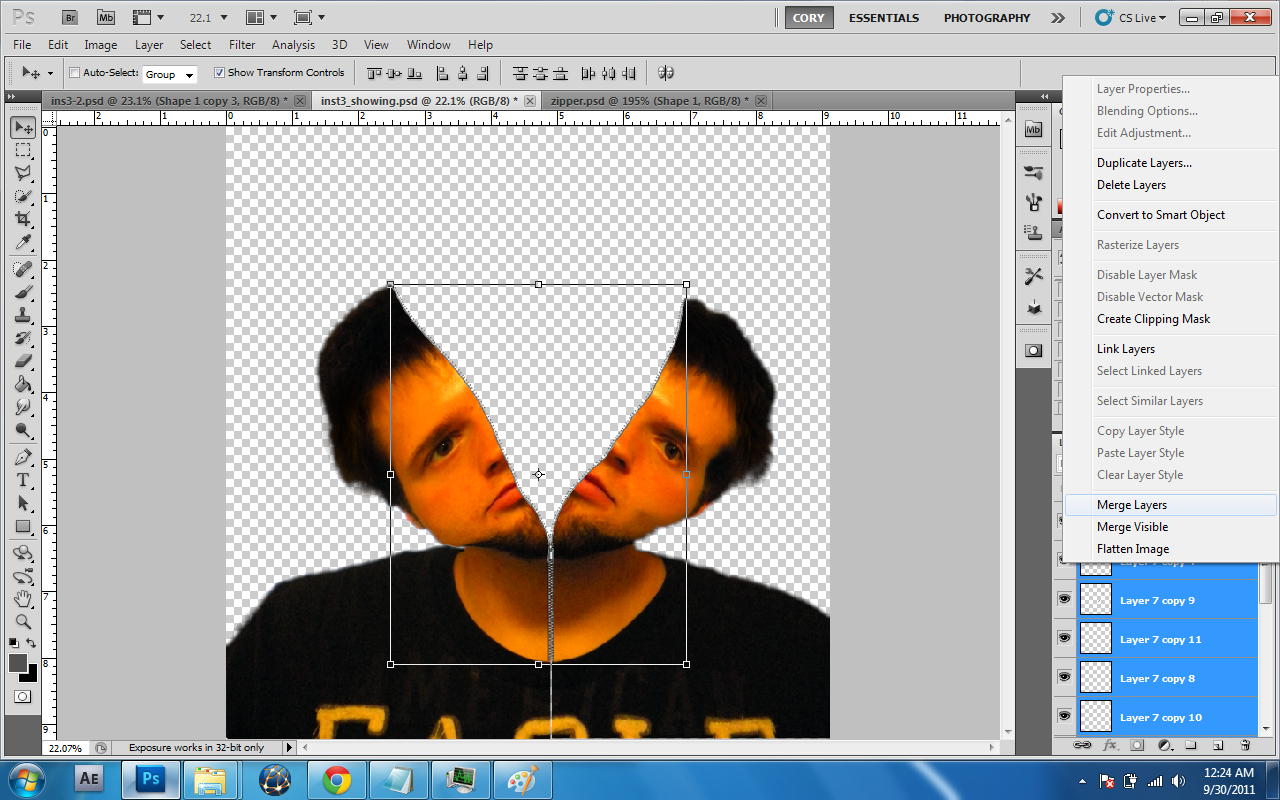Click the Add layer style fx icon
This screenshot has height=800, width=1280.
coord(1110,745)
